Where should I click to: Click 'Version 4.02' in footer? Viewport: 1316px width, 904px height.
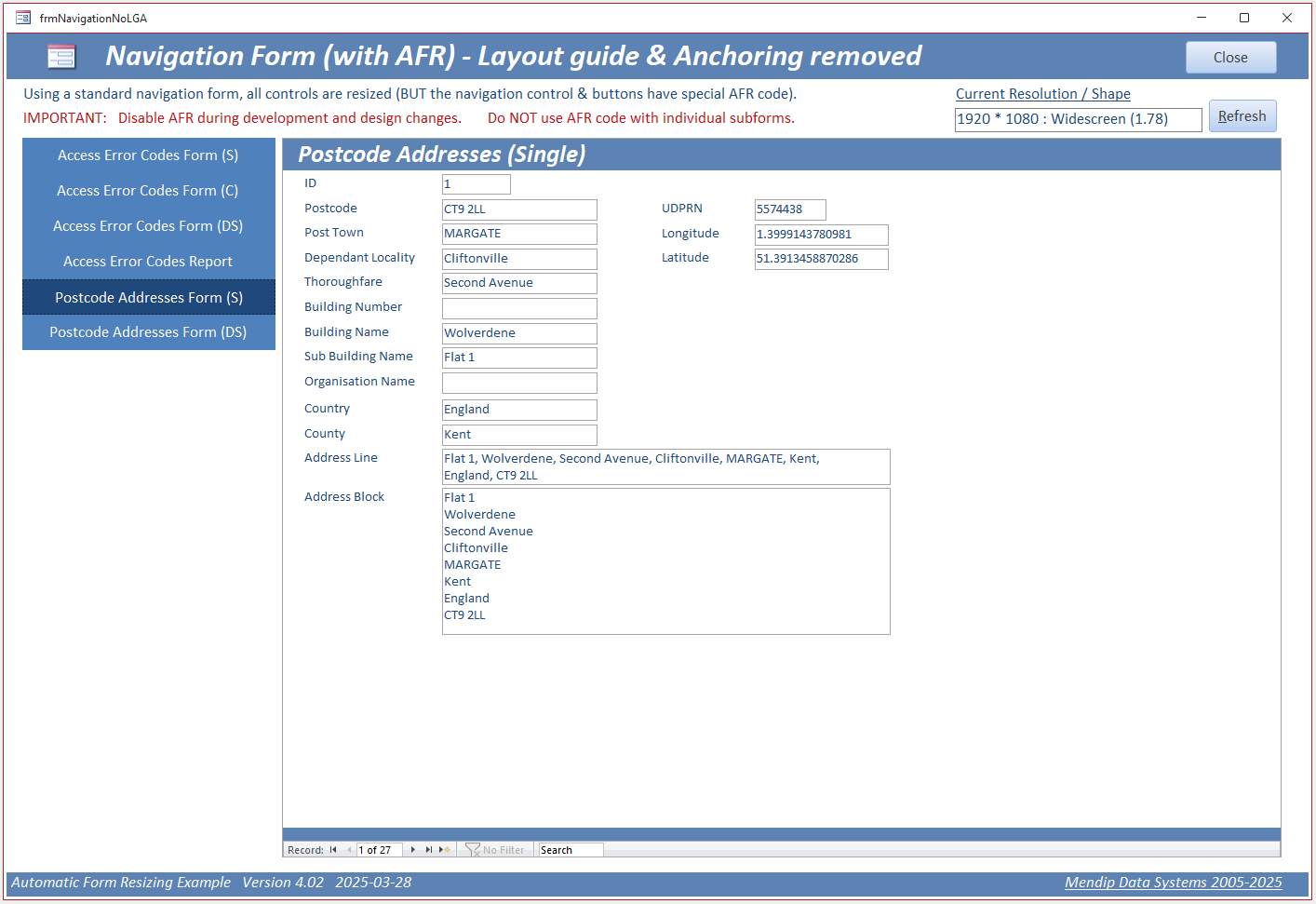tap(283, 883)
